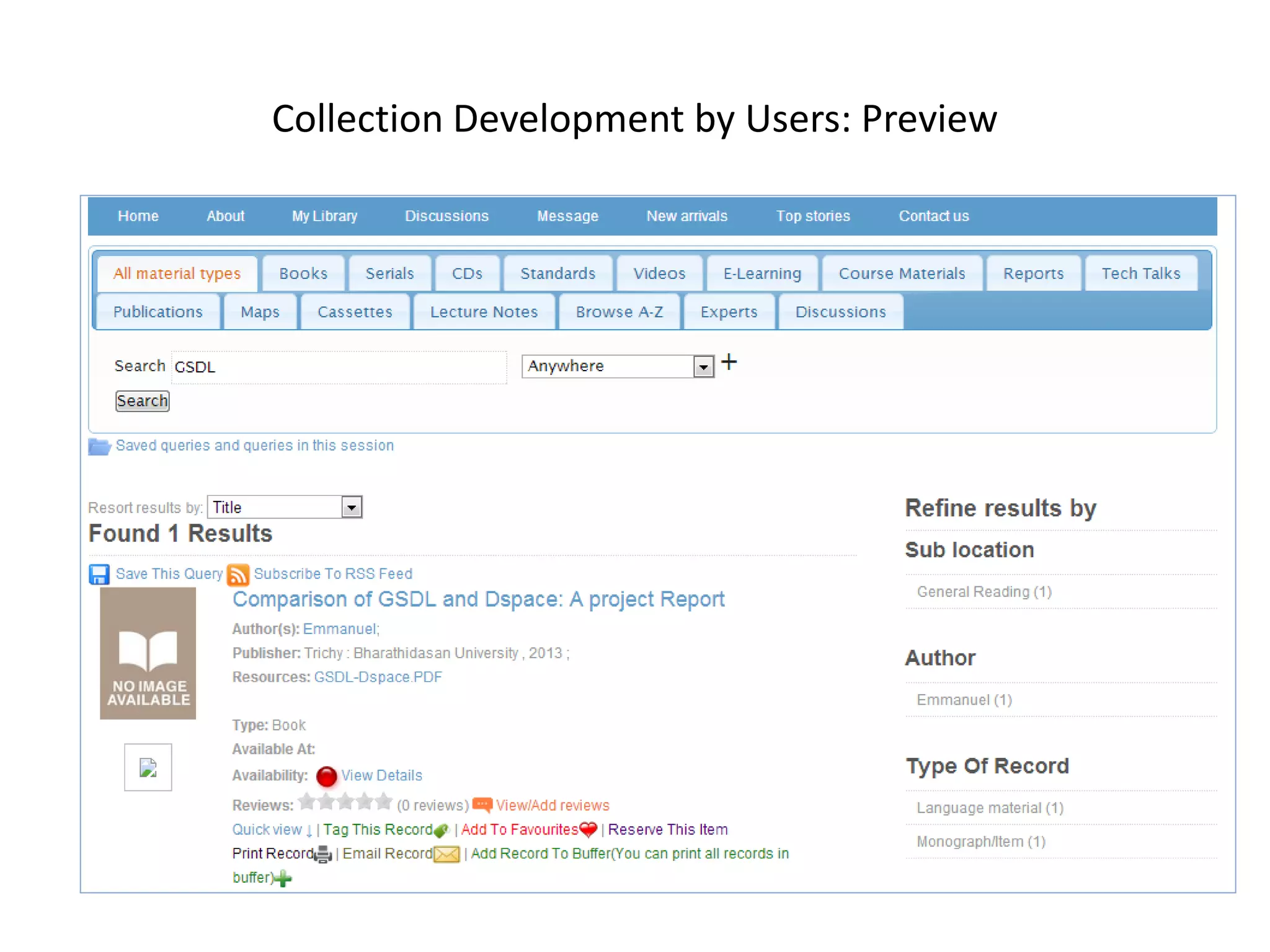
Task: Click Add To Favourites link
Action: click(520, 830)
